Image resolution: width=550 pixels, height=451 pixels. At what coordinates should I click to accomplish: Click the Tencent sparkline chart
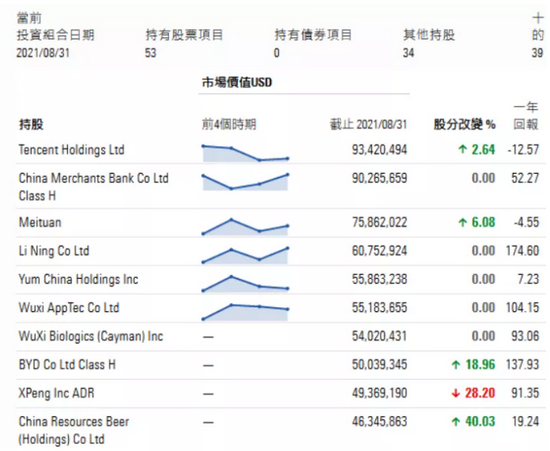pos(245,153)
